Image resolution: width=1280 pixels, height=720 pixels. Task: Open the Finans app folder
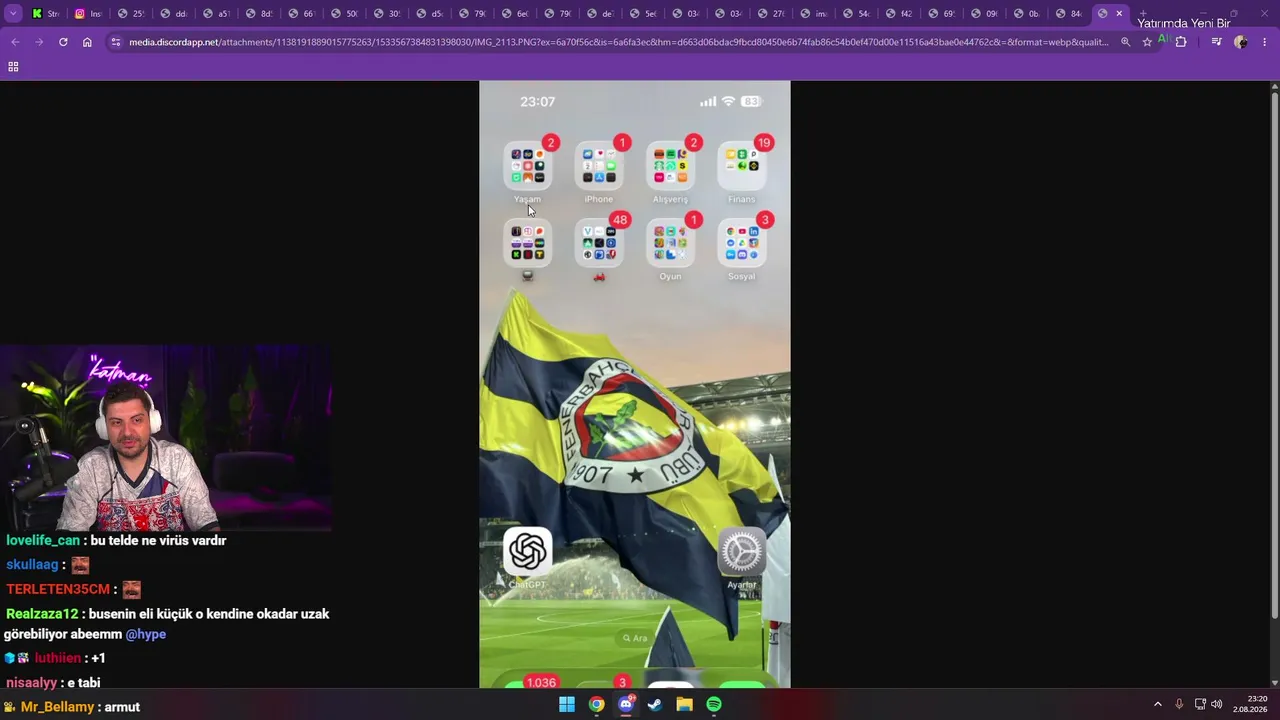[x=742, y=166]
